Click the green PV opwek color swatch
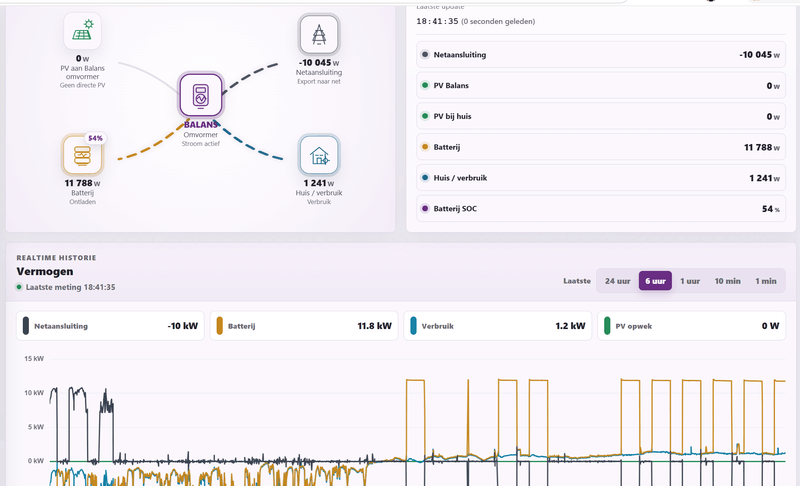 coord(607,326)
